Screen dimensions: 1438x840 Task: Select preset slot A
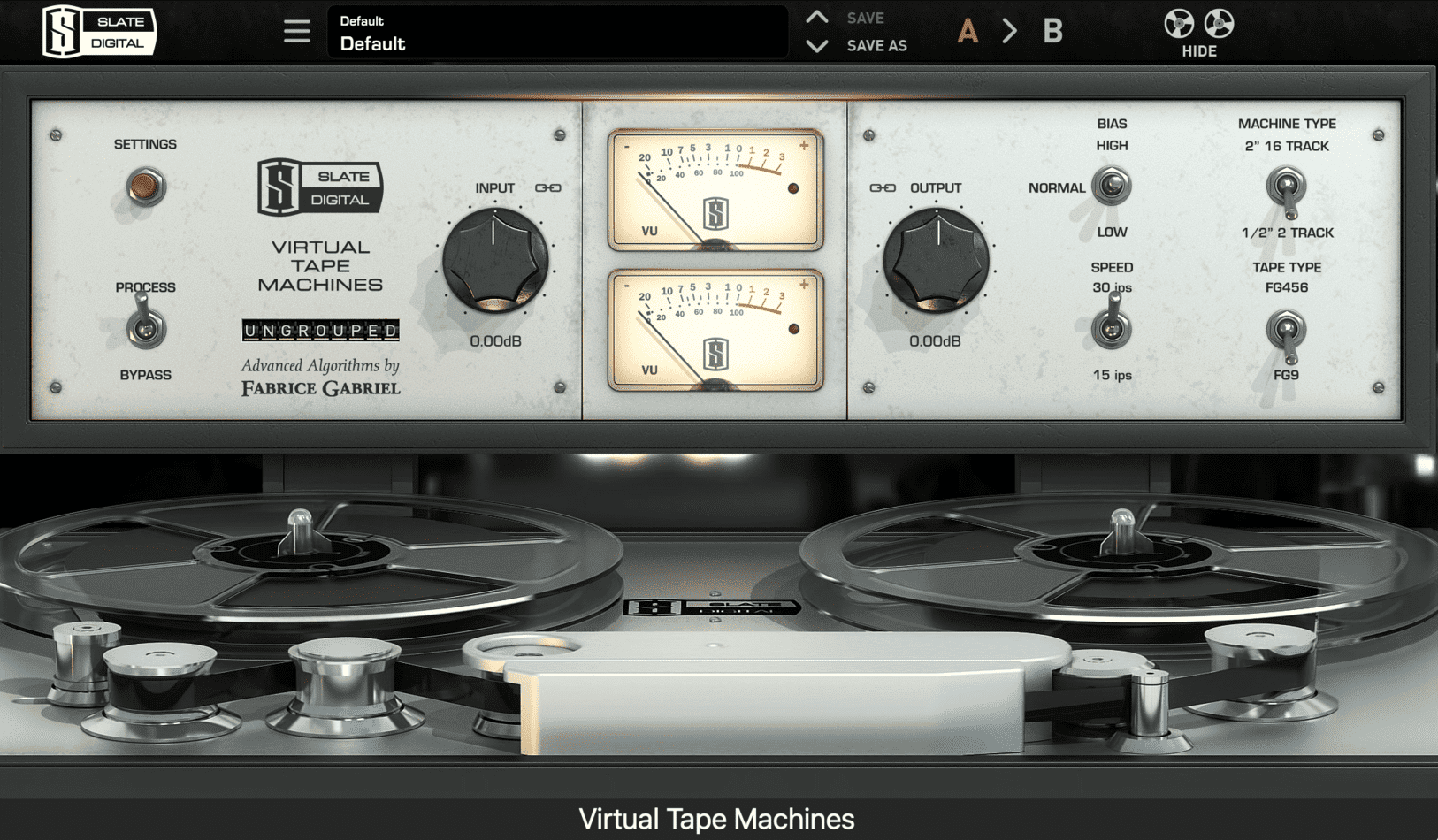click(968, 32)
